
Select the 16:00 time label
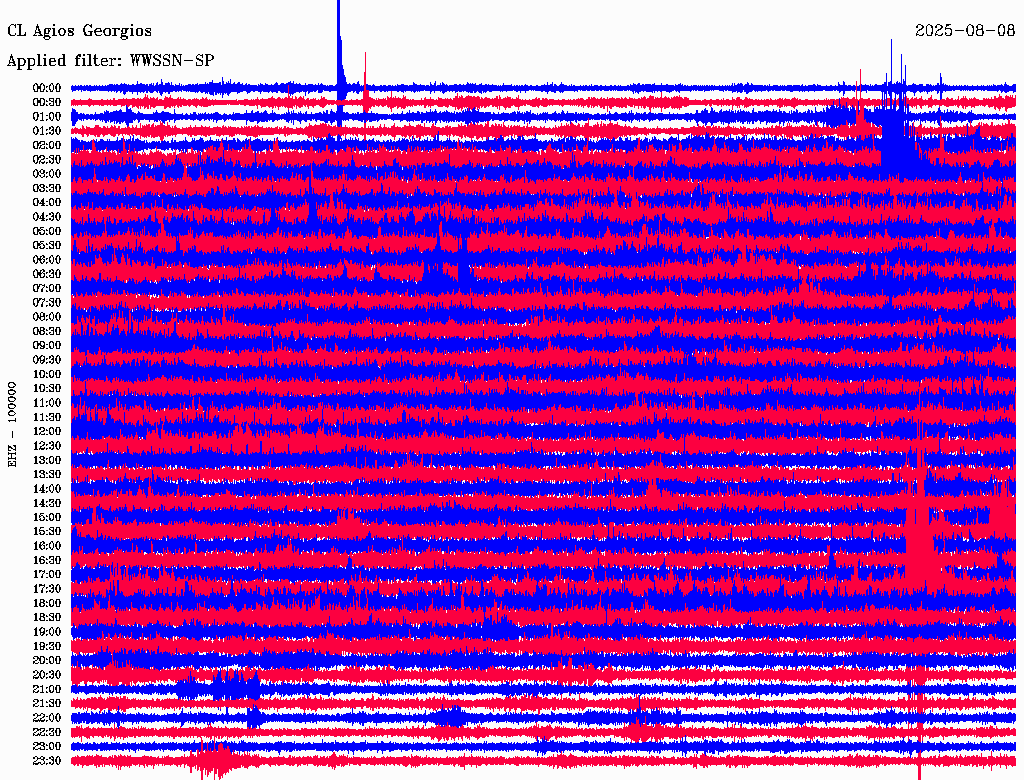point(47,545)
